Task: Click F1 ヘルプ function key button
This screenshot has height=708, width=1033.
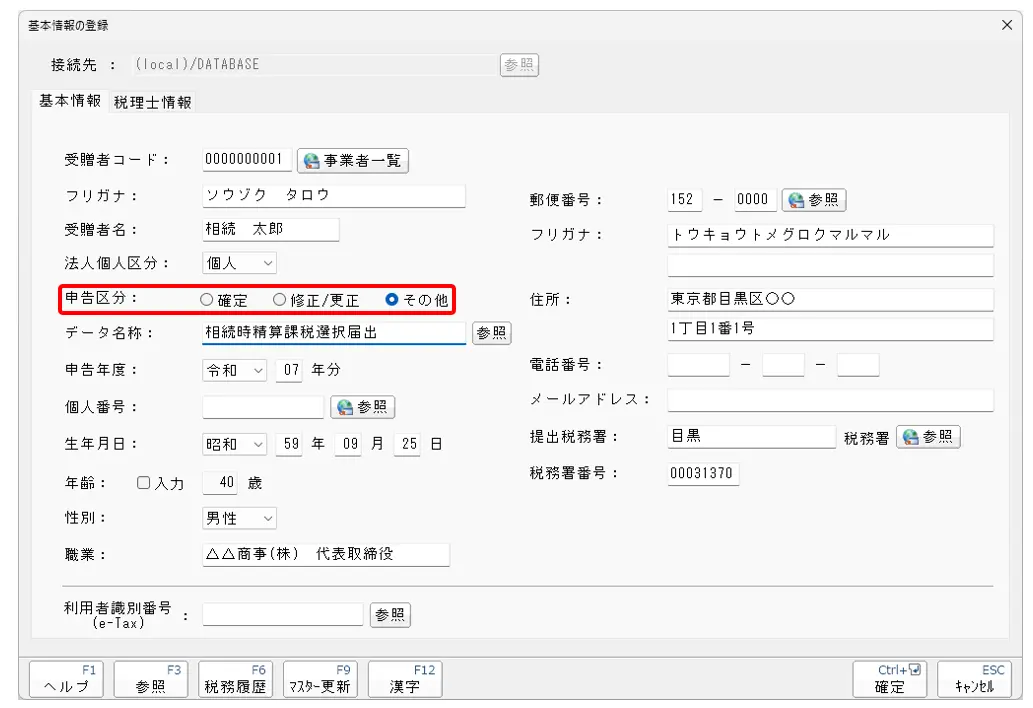Action: (66, 679)
